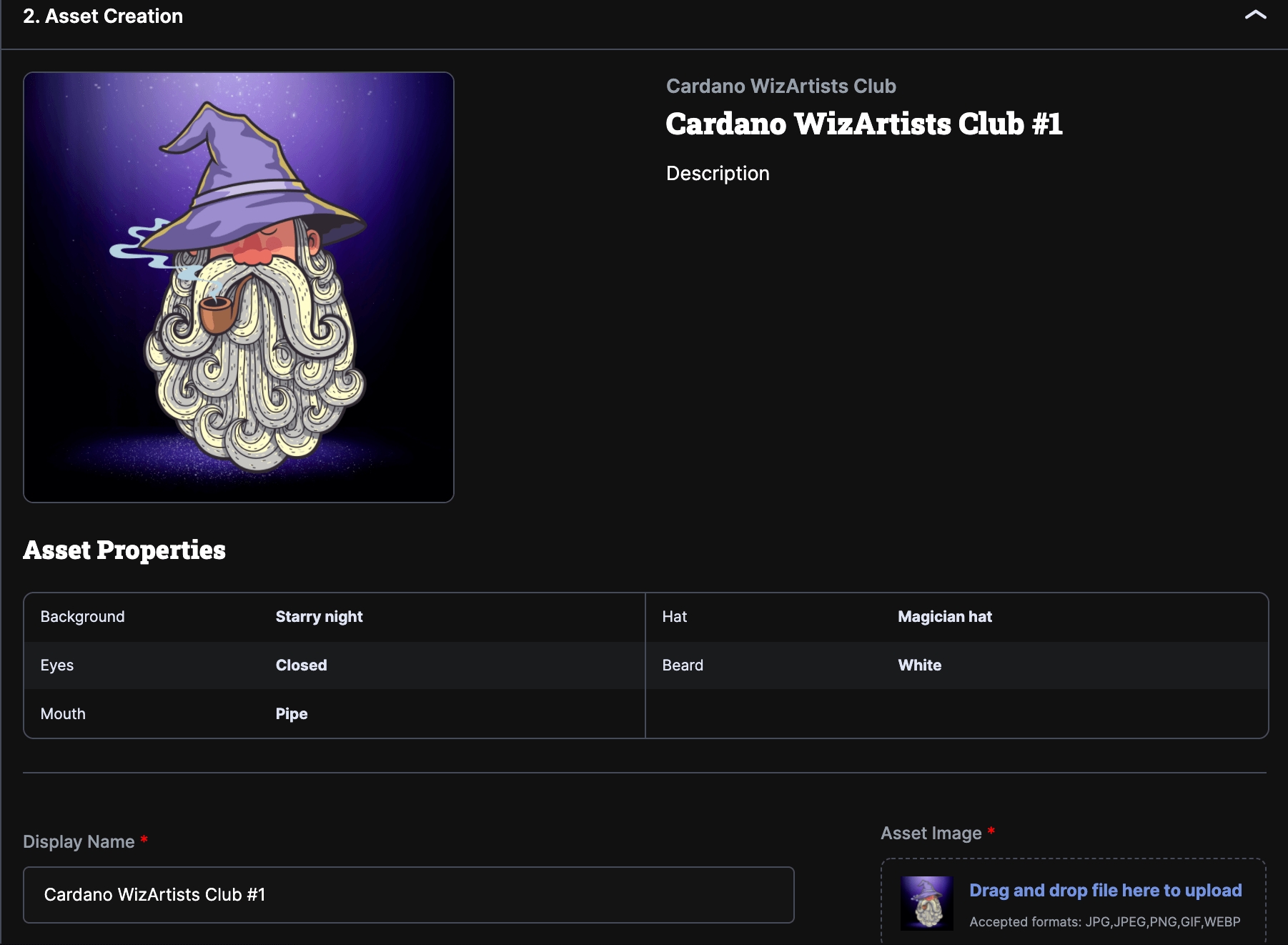The width and height of the screenshot is (1288, 945).
Task: Select the "Starry night" background value
Action: click(x=319, y=617)
